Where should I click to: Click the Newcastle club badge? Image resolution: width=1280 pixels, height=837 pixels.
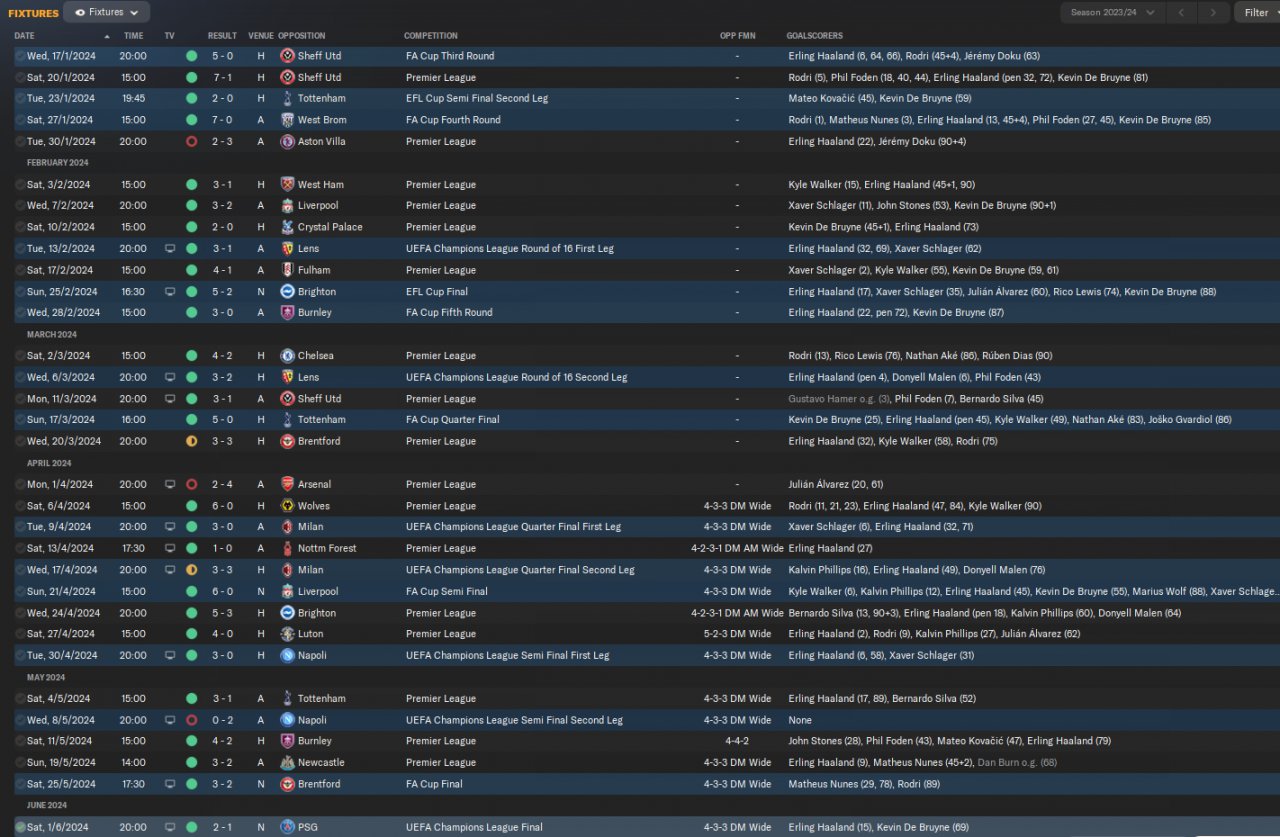coord(288,762)
